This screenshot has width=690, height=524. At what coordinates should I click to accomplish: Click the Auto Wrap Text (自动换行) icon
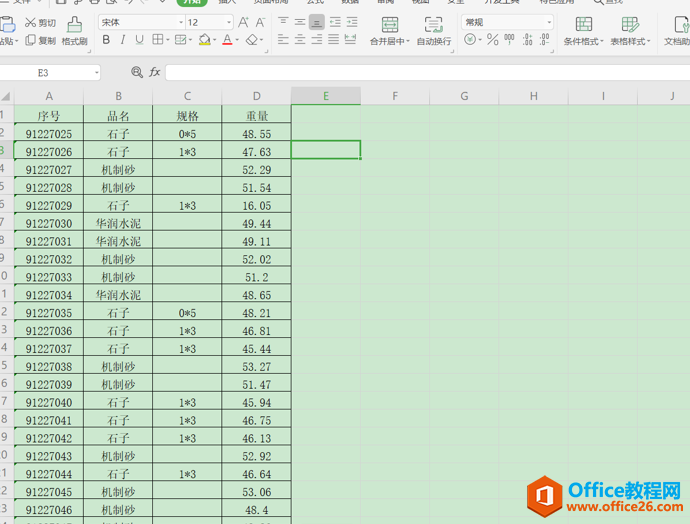(433, 25)
